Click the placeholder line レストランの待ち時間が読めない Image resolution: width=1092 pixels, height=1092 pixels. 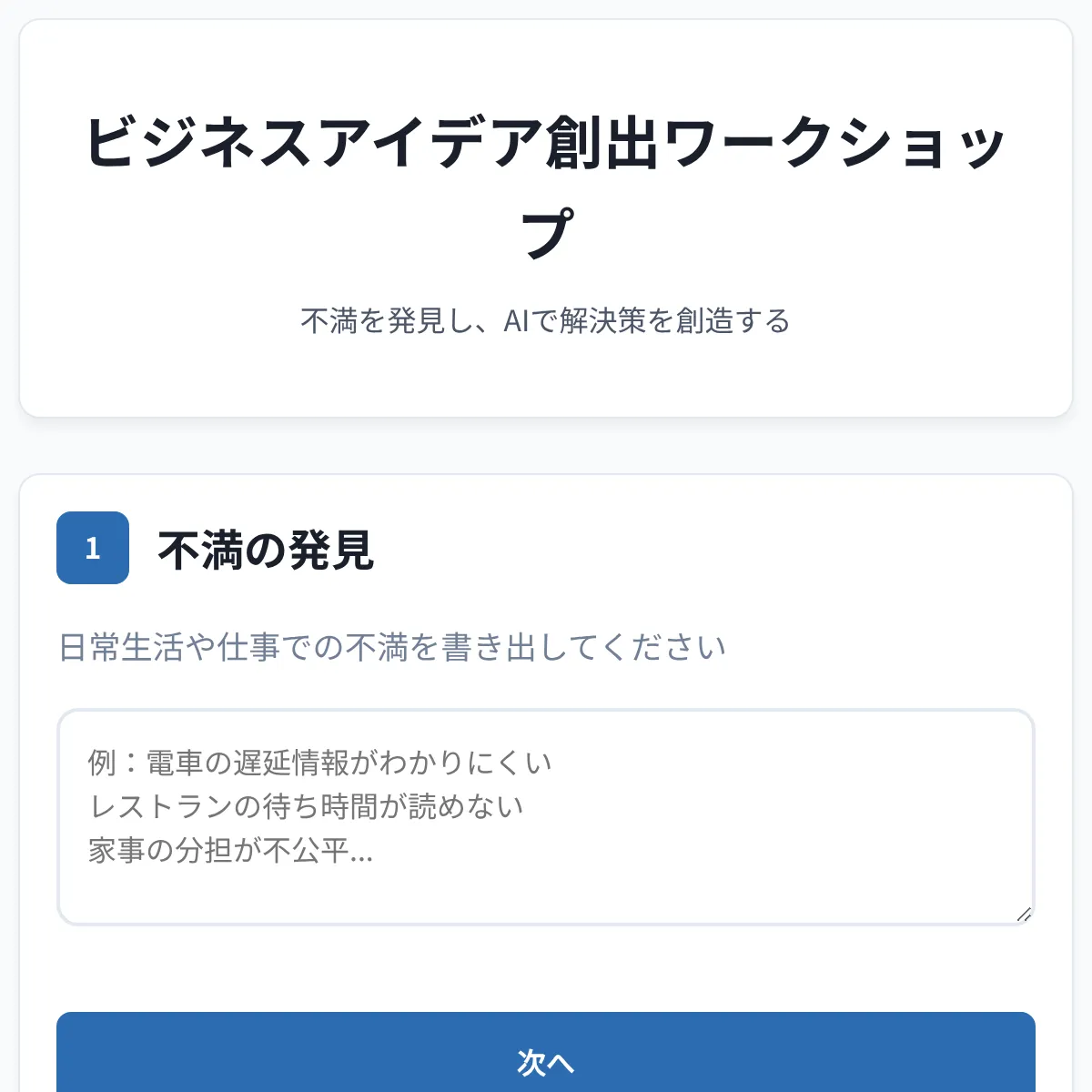tap(308, 805)
